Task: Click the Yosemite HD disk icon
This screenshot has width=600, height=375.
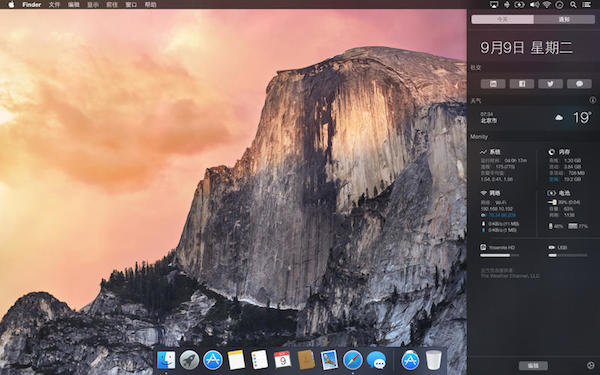Action: (483, 247)
